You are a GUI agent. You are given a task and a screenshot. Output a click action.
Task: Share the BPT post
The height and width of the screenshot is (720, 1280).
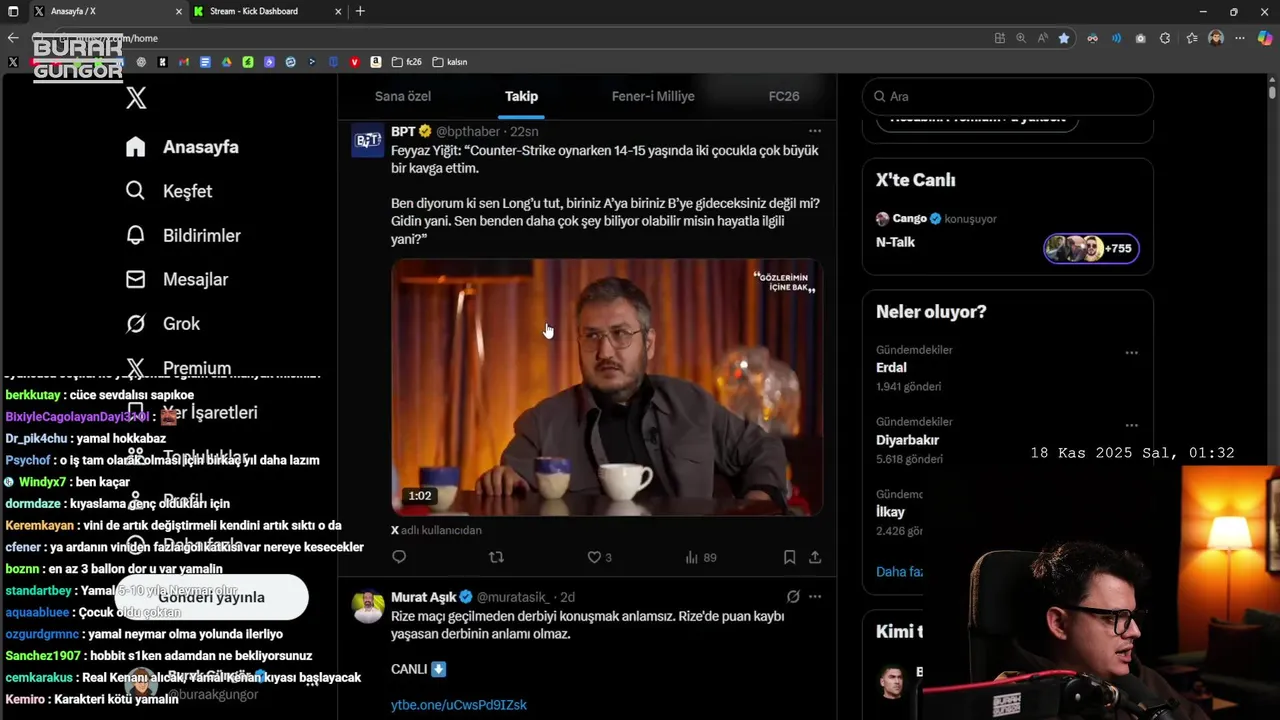[815, 557]
